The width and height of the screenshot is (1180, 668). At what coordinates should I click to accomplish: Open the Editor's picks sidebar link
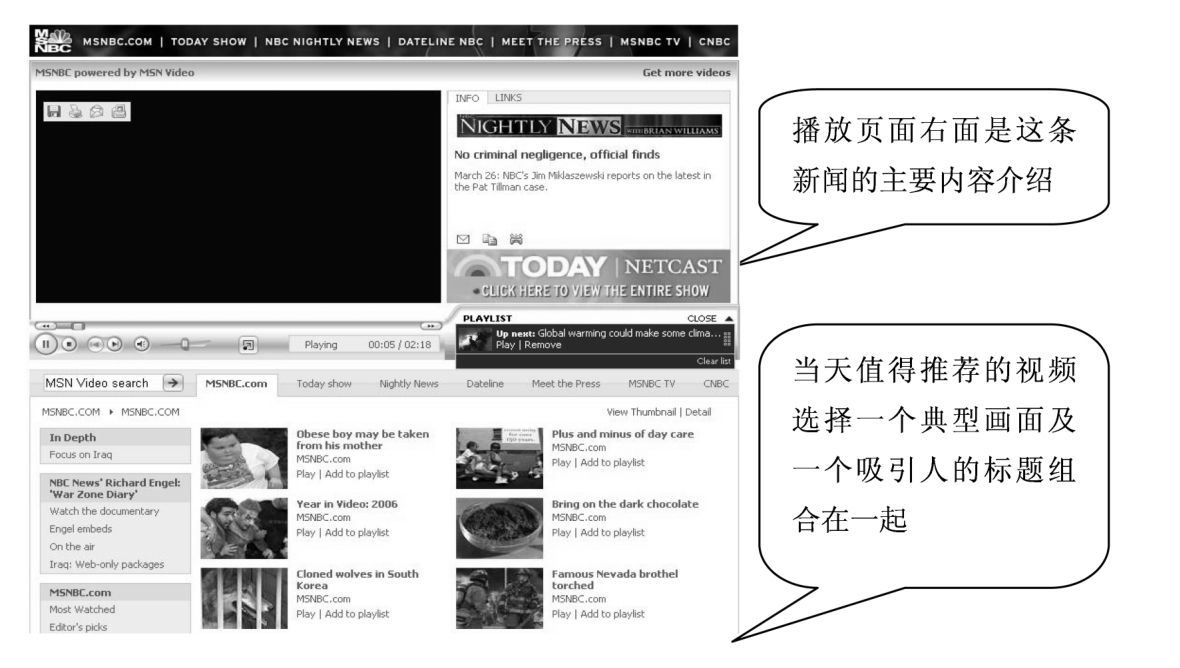point(78,627)
